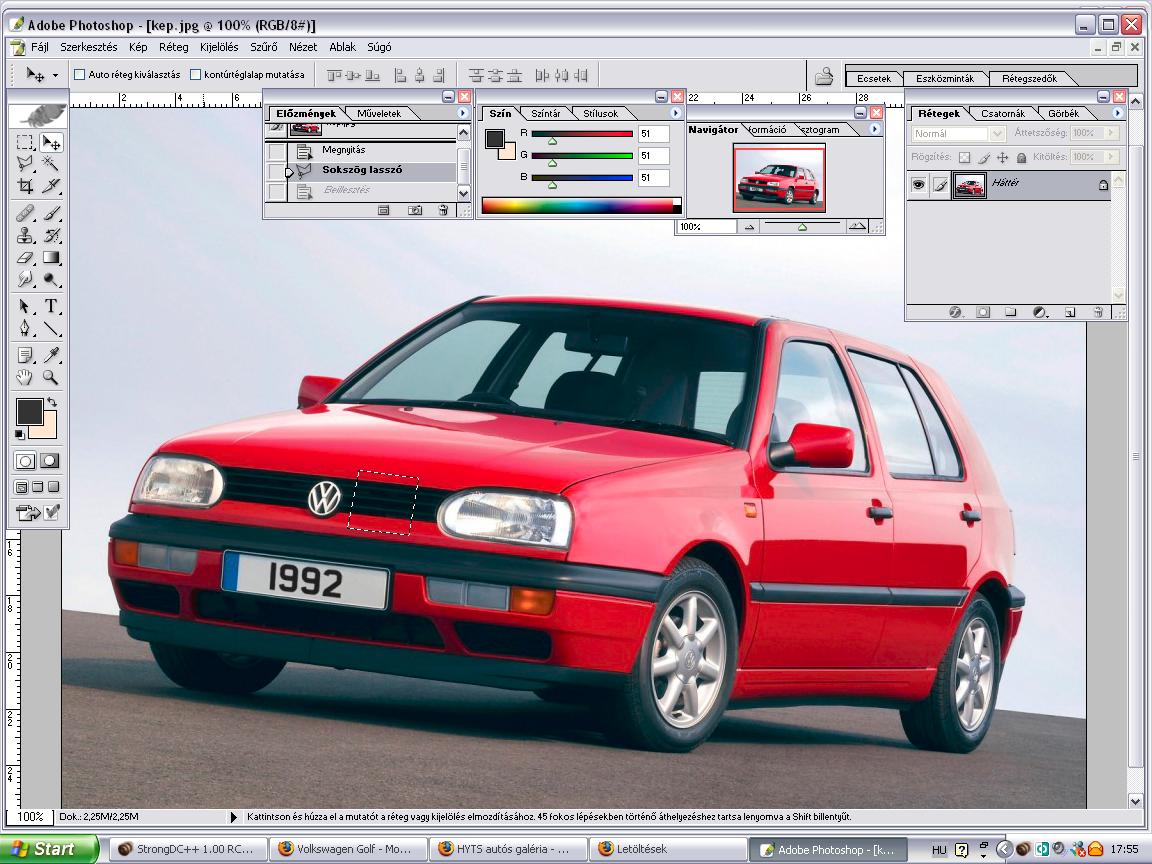This screenshot has width=1152, height=864.
Task: Pick the Eyedropper tool
Action: pyautogui.click(x=51, y=355)
